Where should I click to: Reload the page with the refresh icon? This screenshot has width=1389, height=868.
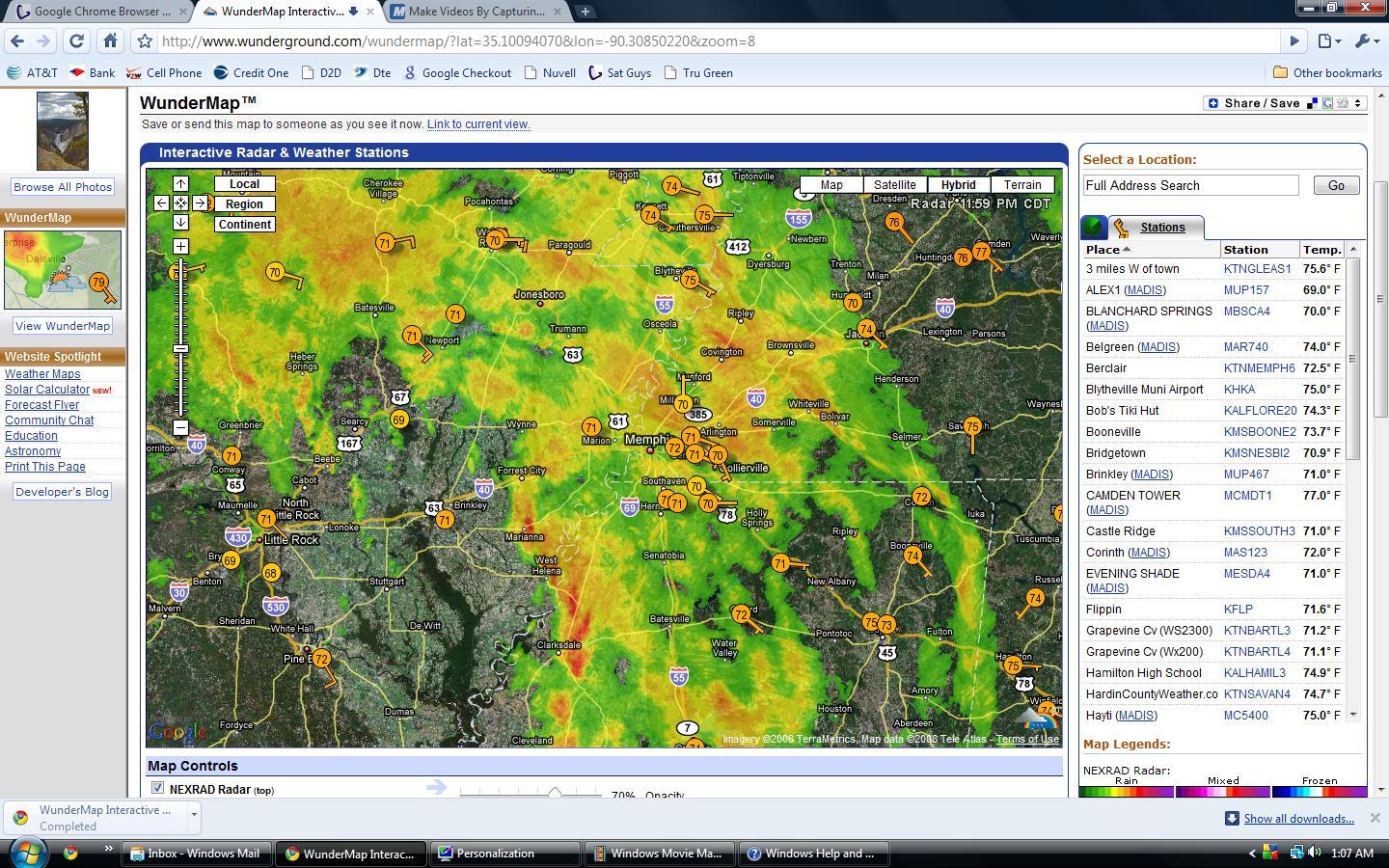point(76,41)
